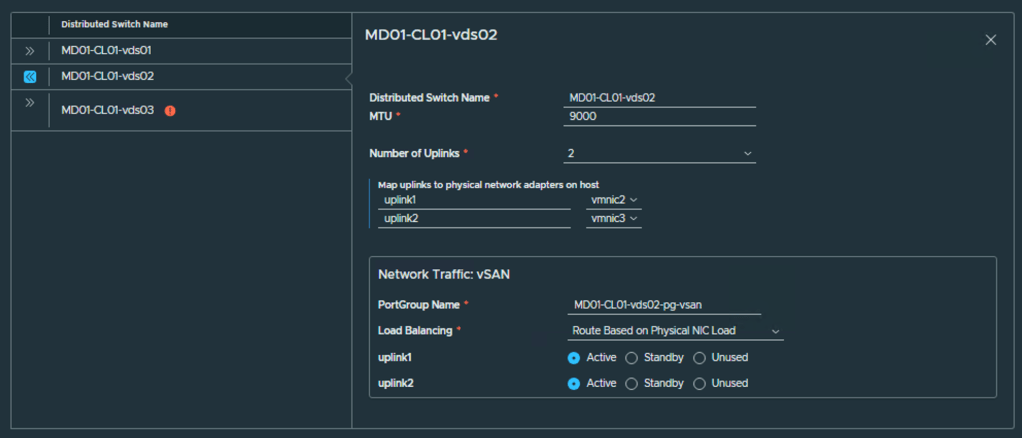Set uplink1 to Standby
This screenshot has height=438, width=1022.
pyautogui.click(x=631, y=357)
